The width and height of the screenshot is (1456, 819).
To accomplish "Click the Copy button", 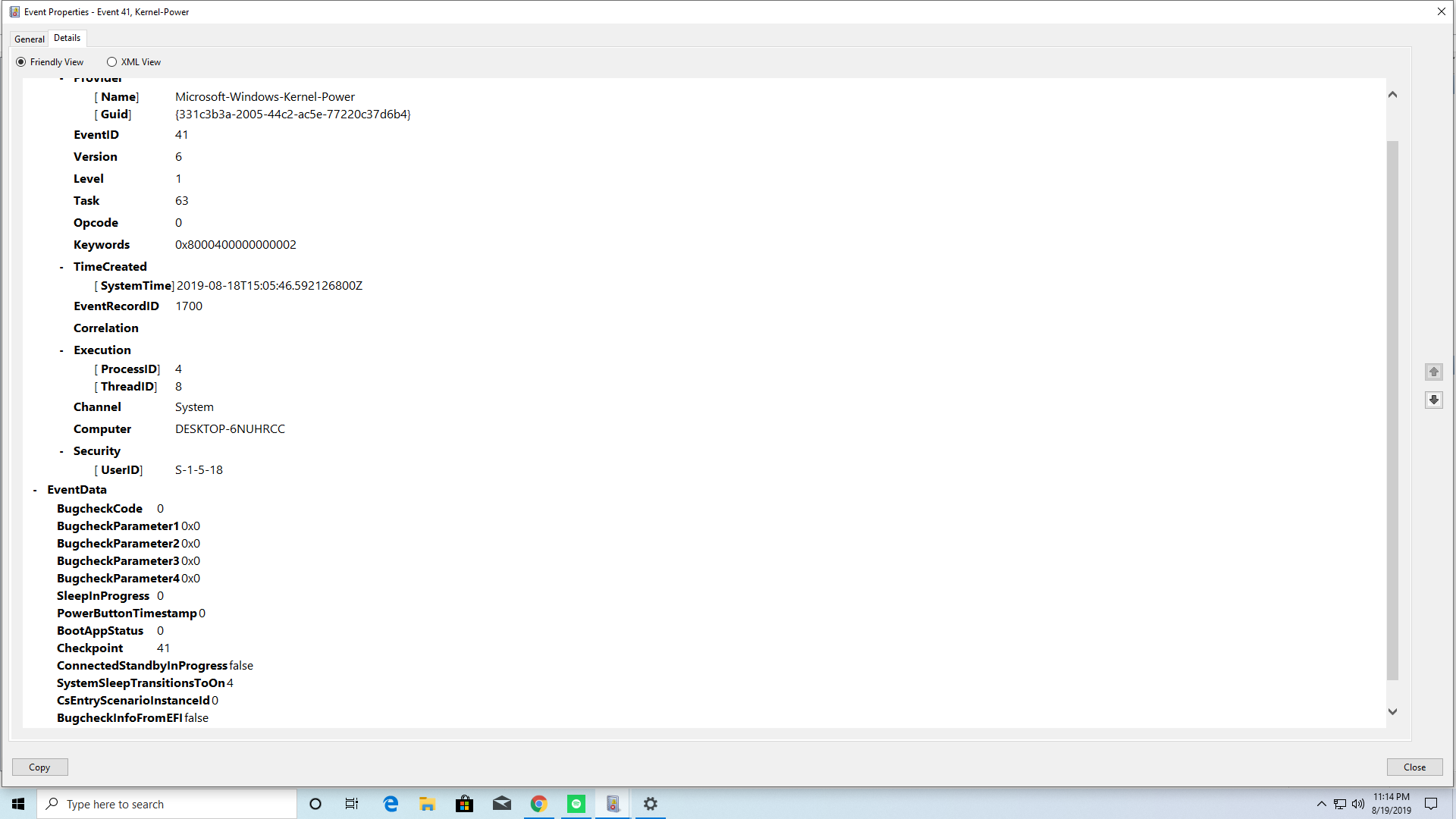I will (x=39, y=767).
